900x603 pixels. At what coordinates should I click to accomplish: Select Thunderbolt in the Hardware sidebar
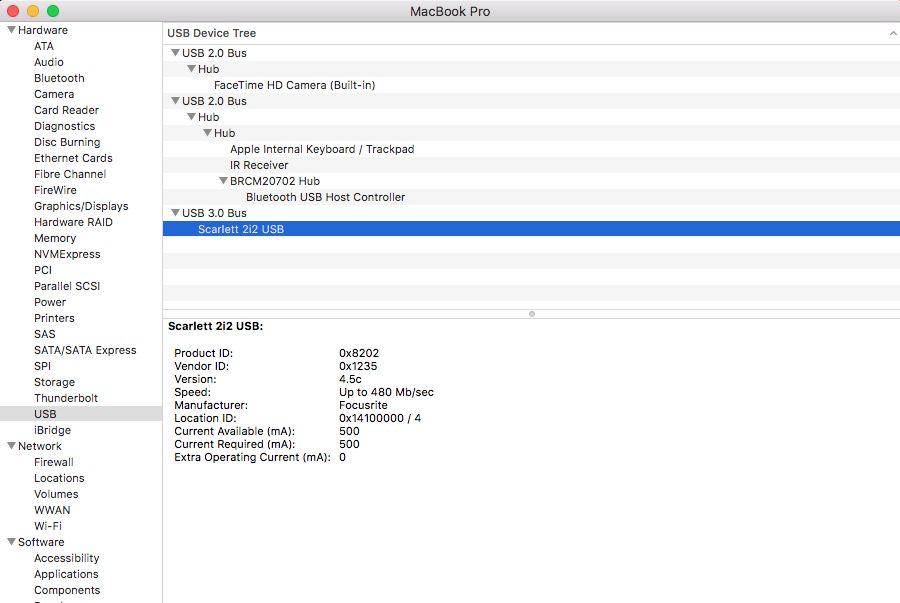[x=64, y=397]
